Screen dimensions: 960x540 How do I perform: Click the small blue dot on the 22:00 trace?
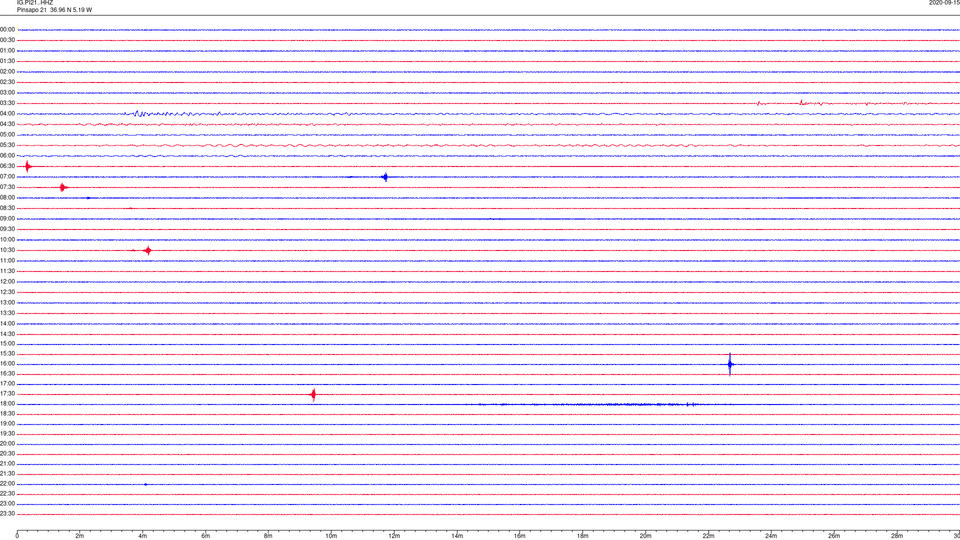(x=146, y=484)
